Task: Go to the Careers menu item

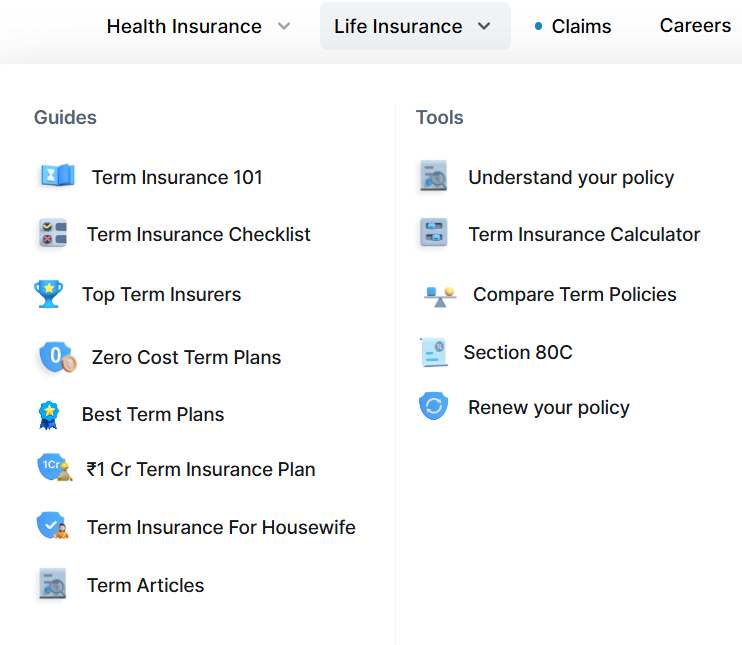Action: (695, 26)
